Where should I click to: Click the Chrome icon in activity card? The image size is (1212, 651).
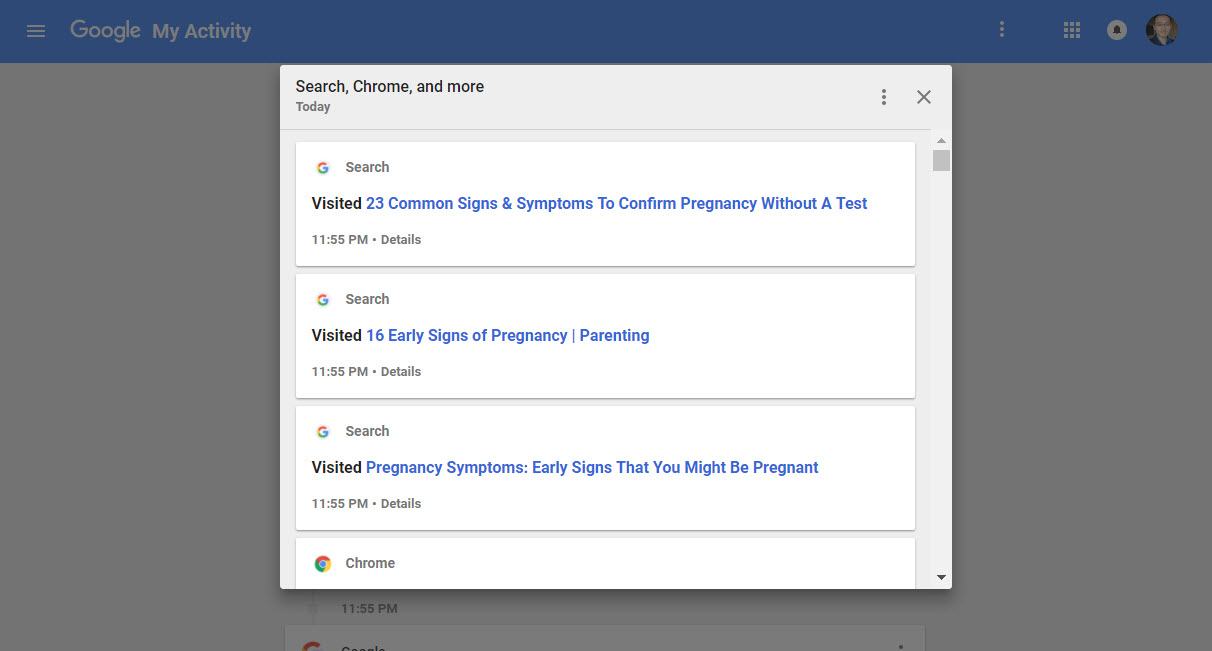pos(323,564)
